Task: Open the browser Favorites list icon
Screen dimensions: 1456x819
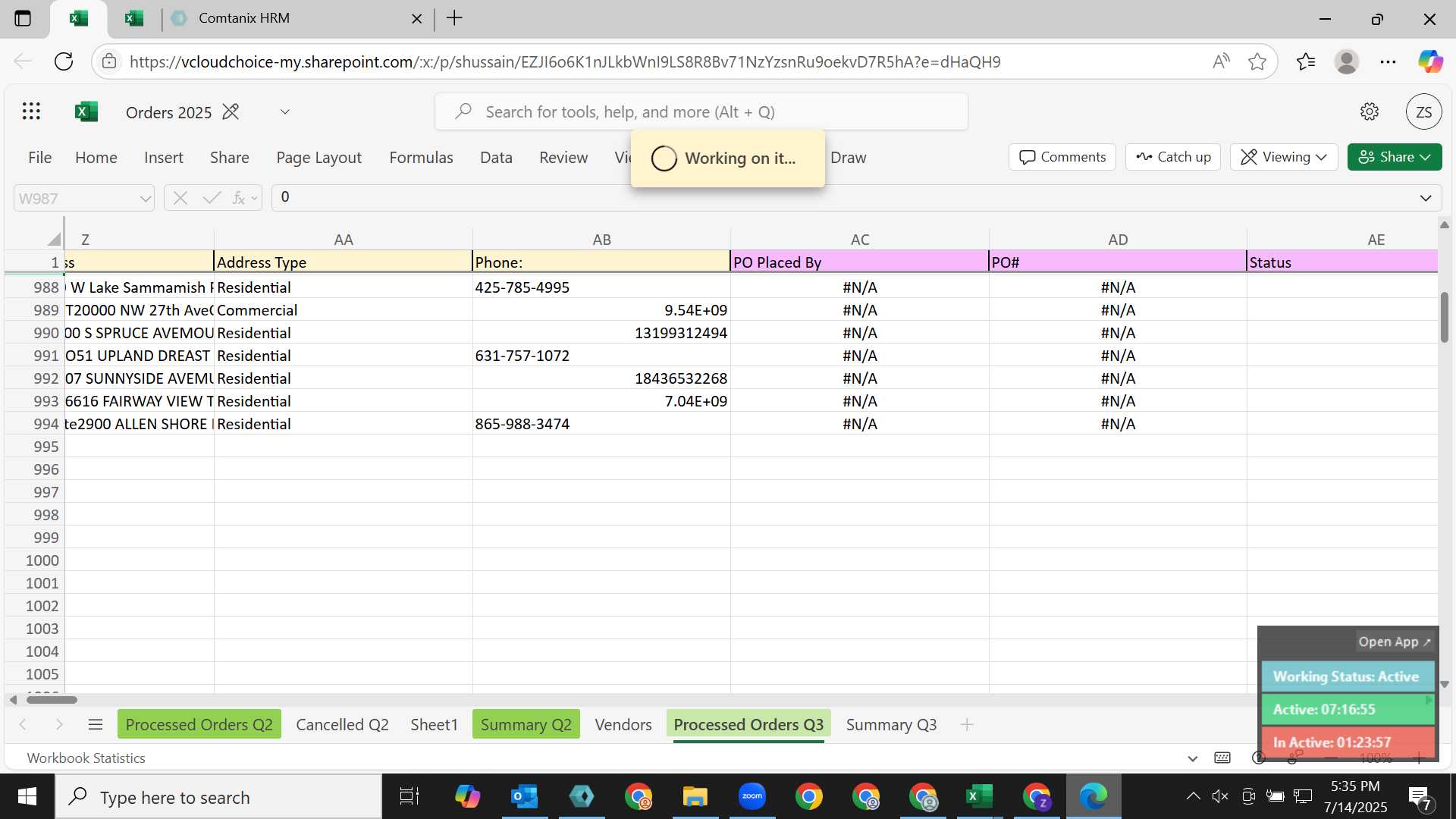Action: pos(1305,61)
